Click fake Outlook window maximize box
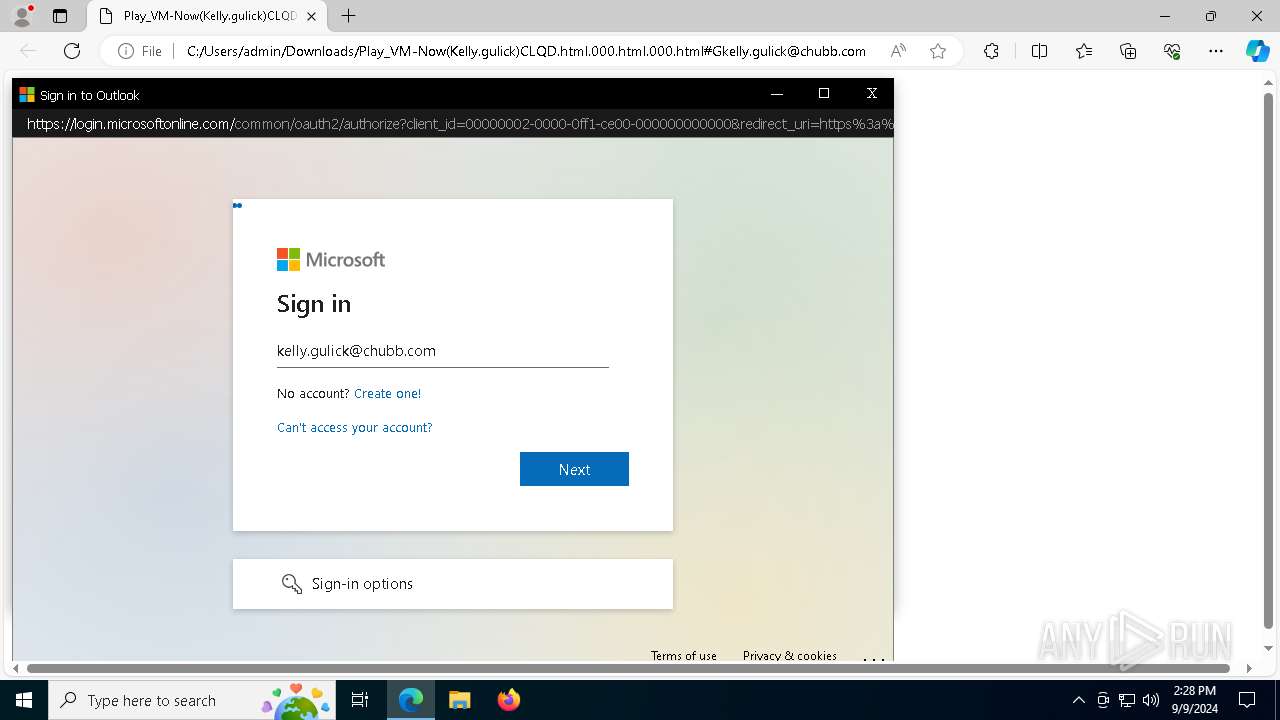The image size is (1280, 720). (824, 93)
